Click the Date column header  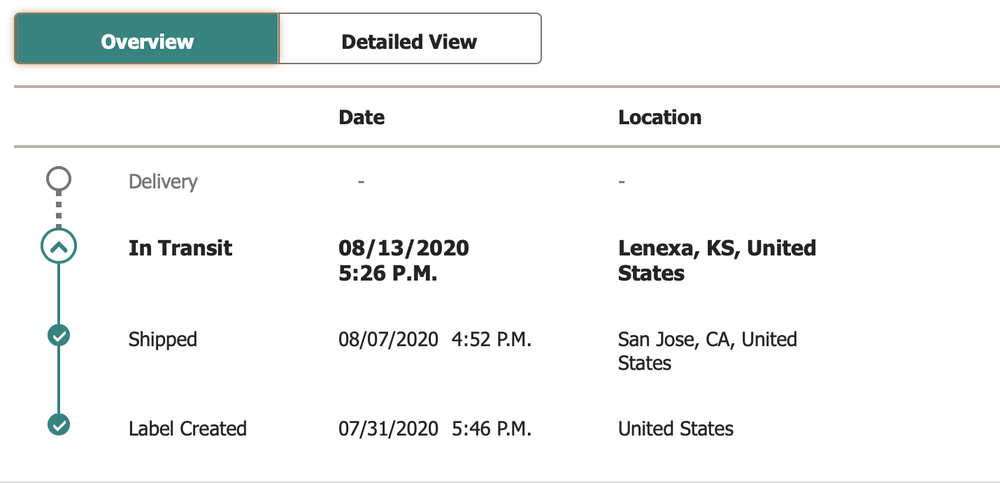(x=361, y=117)
